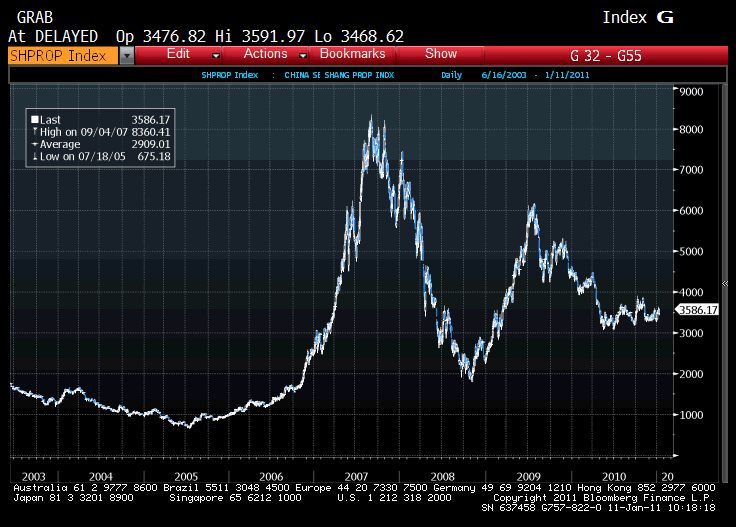Click the High on 09/04/07 legend marker
This screenshot has width=736, height=527.
(x=35, y=132)
